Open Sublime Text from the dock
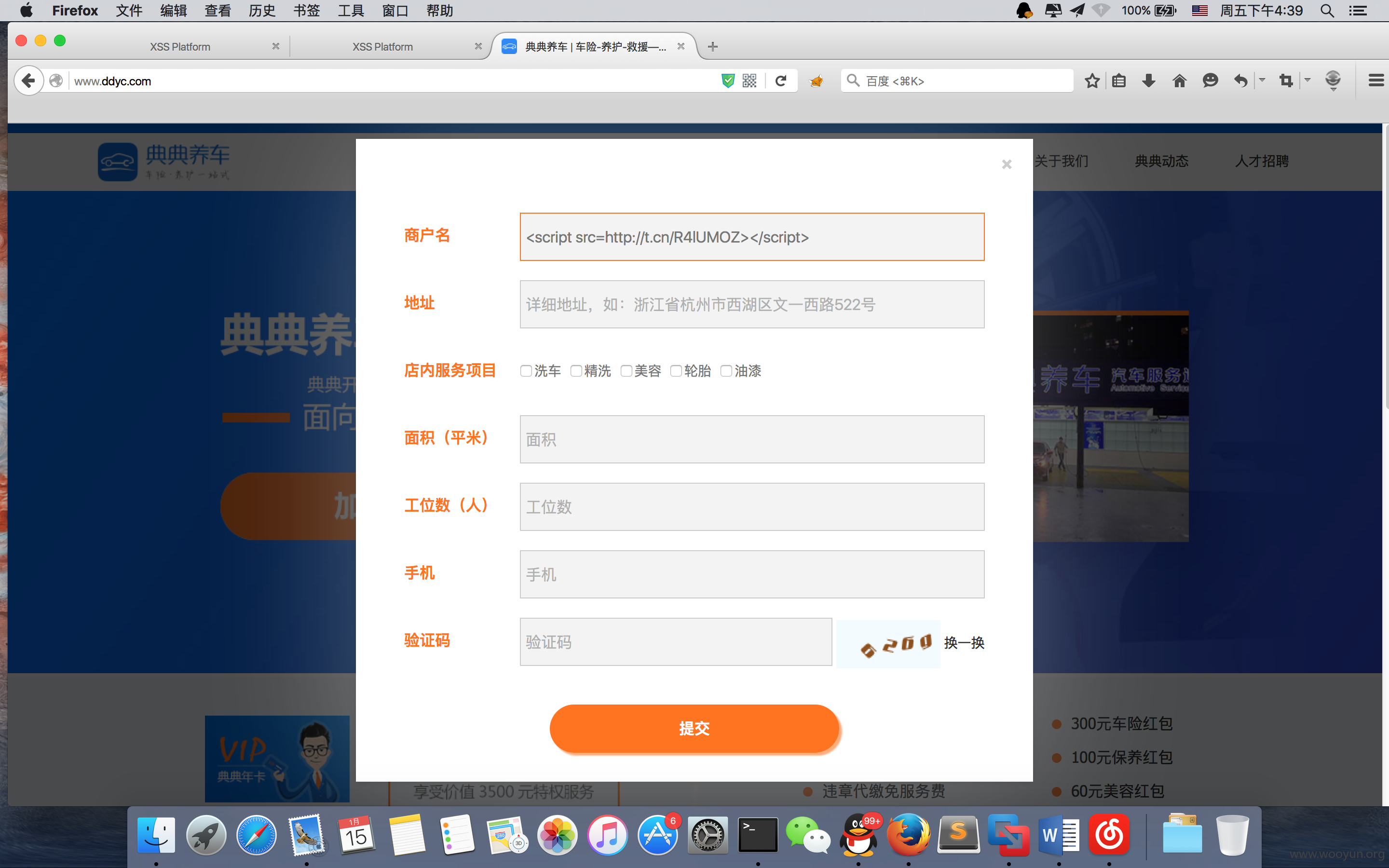 tap(958, 835)
